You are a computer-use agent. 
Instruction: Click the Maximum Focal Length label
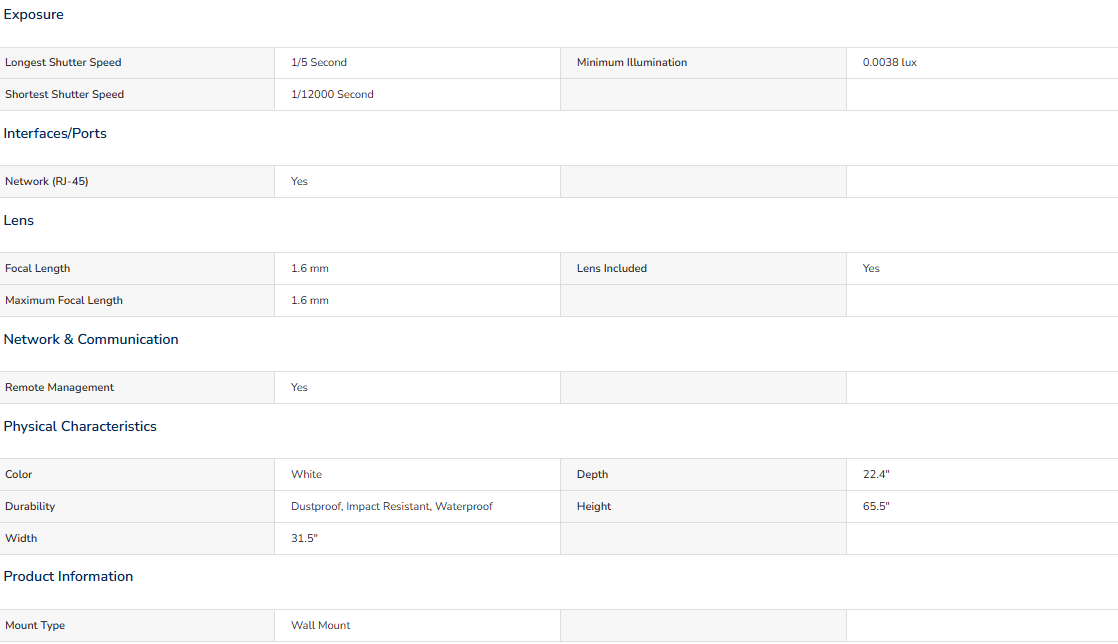pos(64,301)
